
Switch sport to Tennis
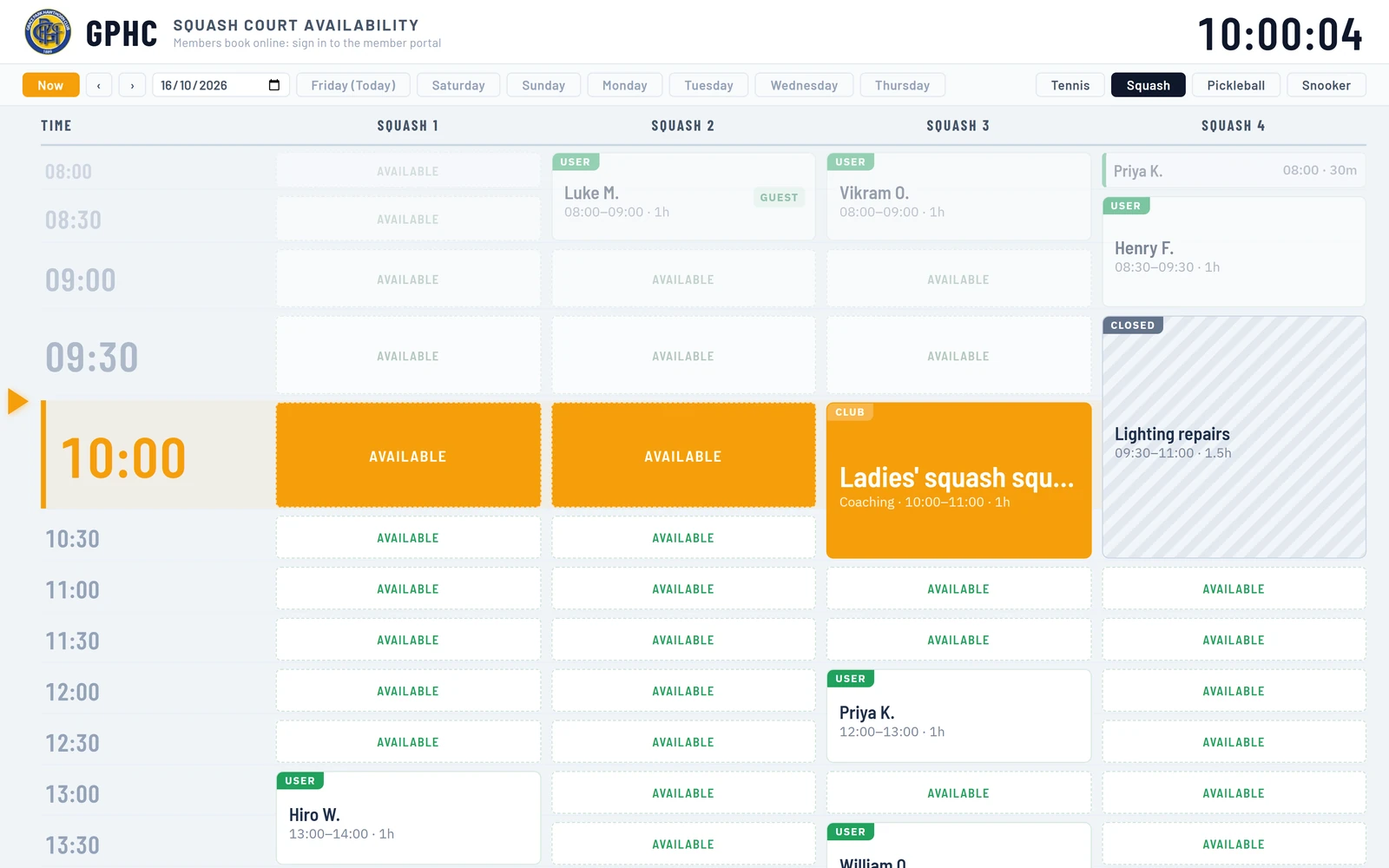point(1070,85)
